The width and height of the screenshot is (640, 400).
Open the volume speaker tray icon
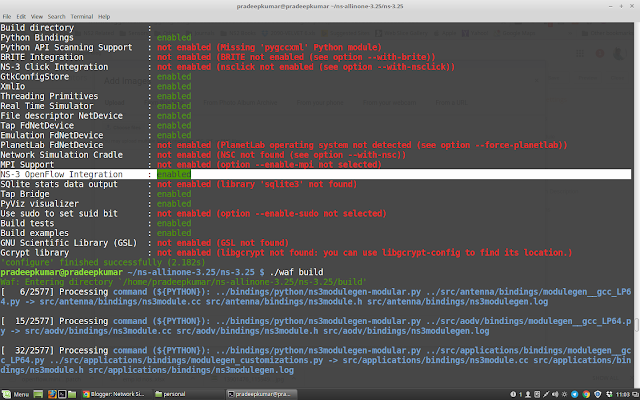(555, 394)
